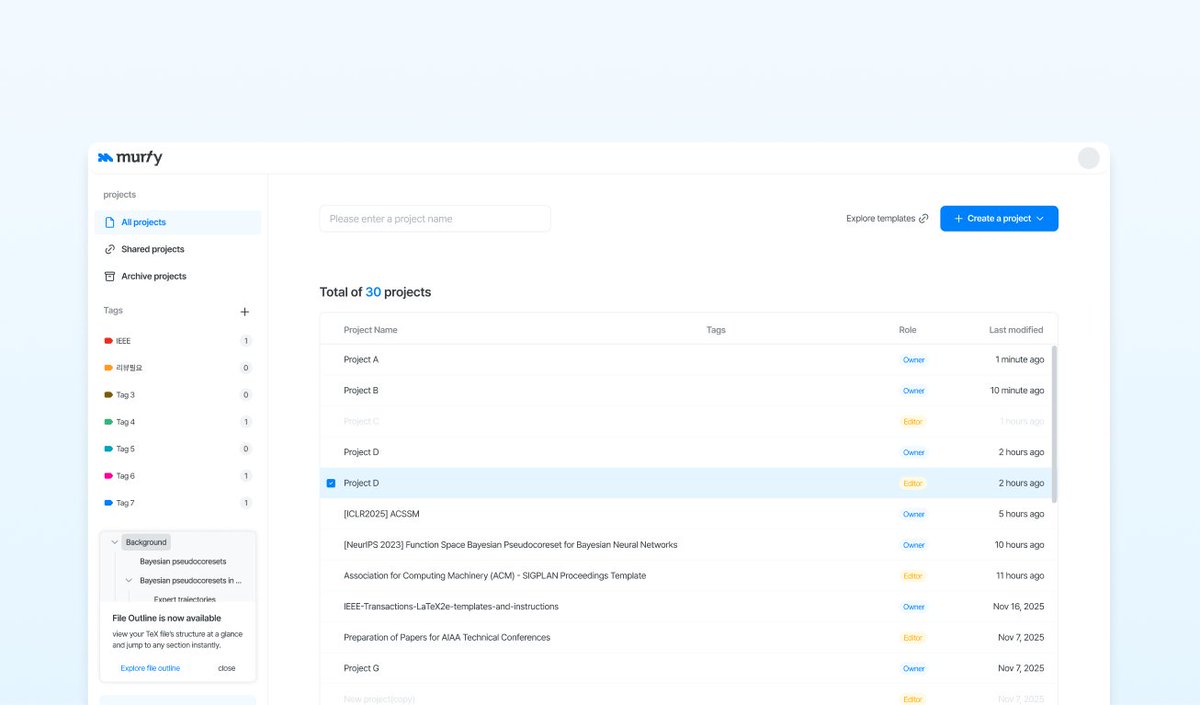
Task: Click the red IEEE tag icon
Action: coord(108,341)
